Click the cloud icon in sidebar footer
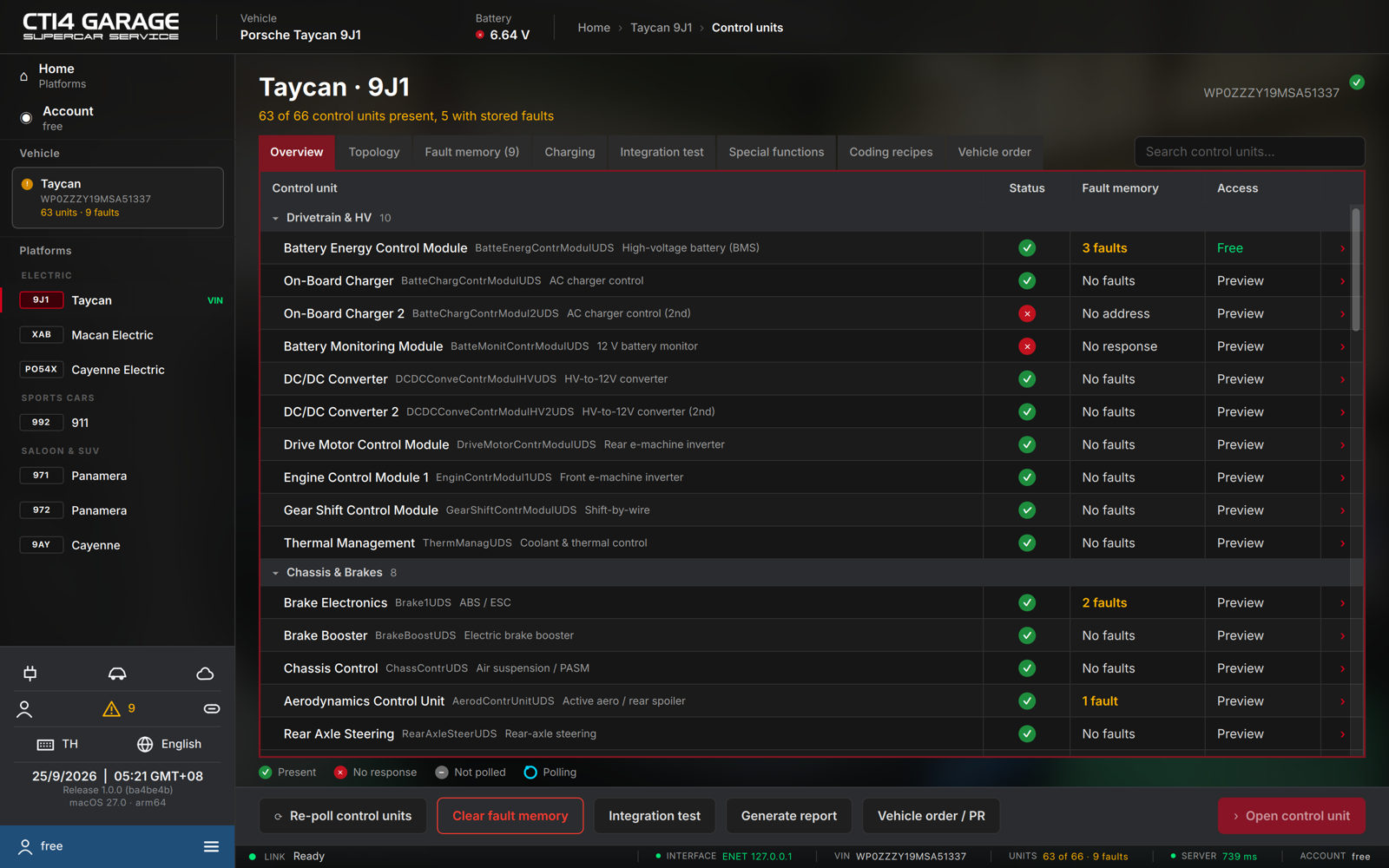1389x868 pixels. (205, 674)
